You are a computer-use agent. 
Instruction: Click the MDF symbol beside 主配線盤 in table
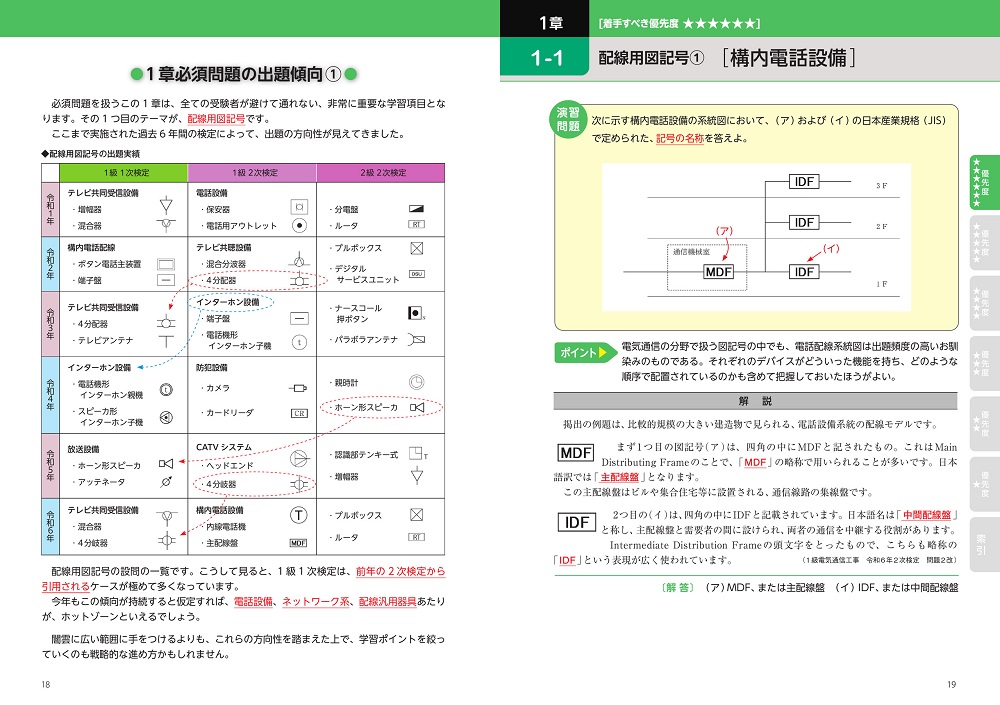click(298, 543)
